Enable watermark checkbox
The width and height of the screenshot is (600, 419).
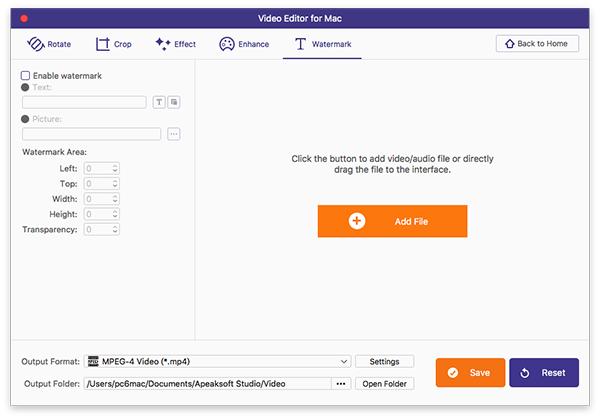[25, 75]
